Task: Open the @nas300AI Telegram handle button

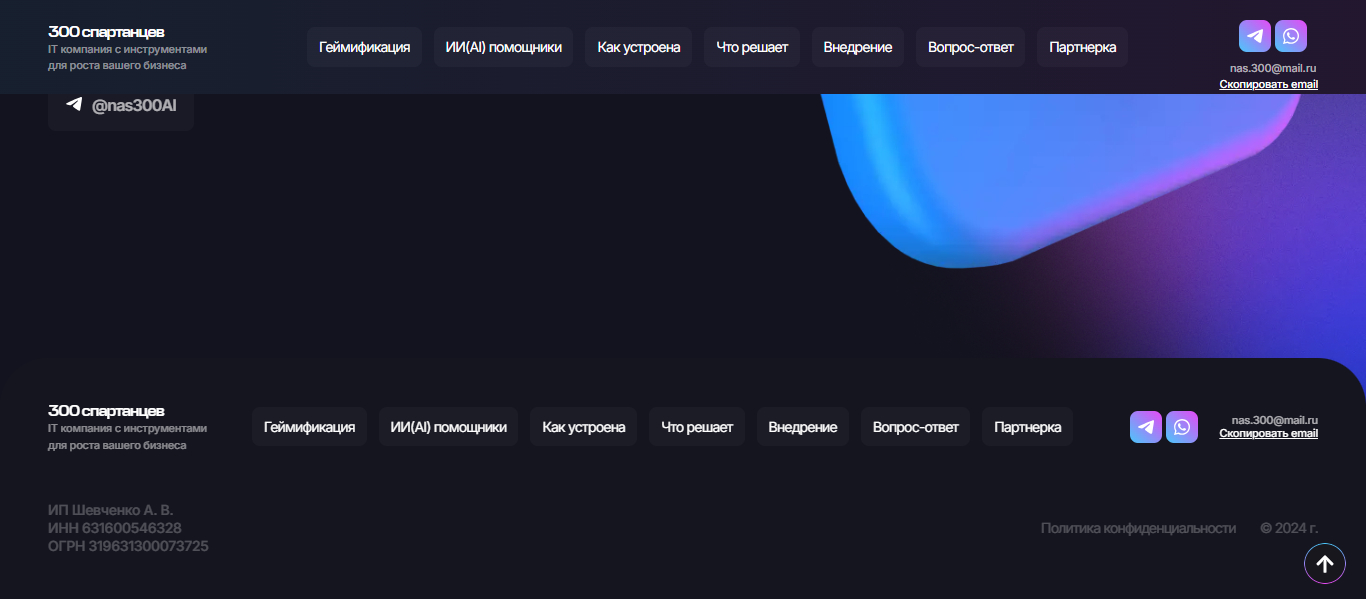Action: point(121,105)
